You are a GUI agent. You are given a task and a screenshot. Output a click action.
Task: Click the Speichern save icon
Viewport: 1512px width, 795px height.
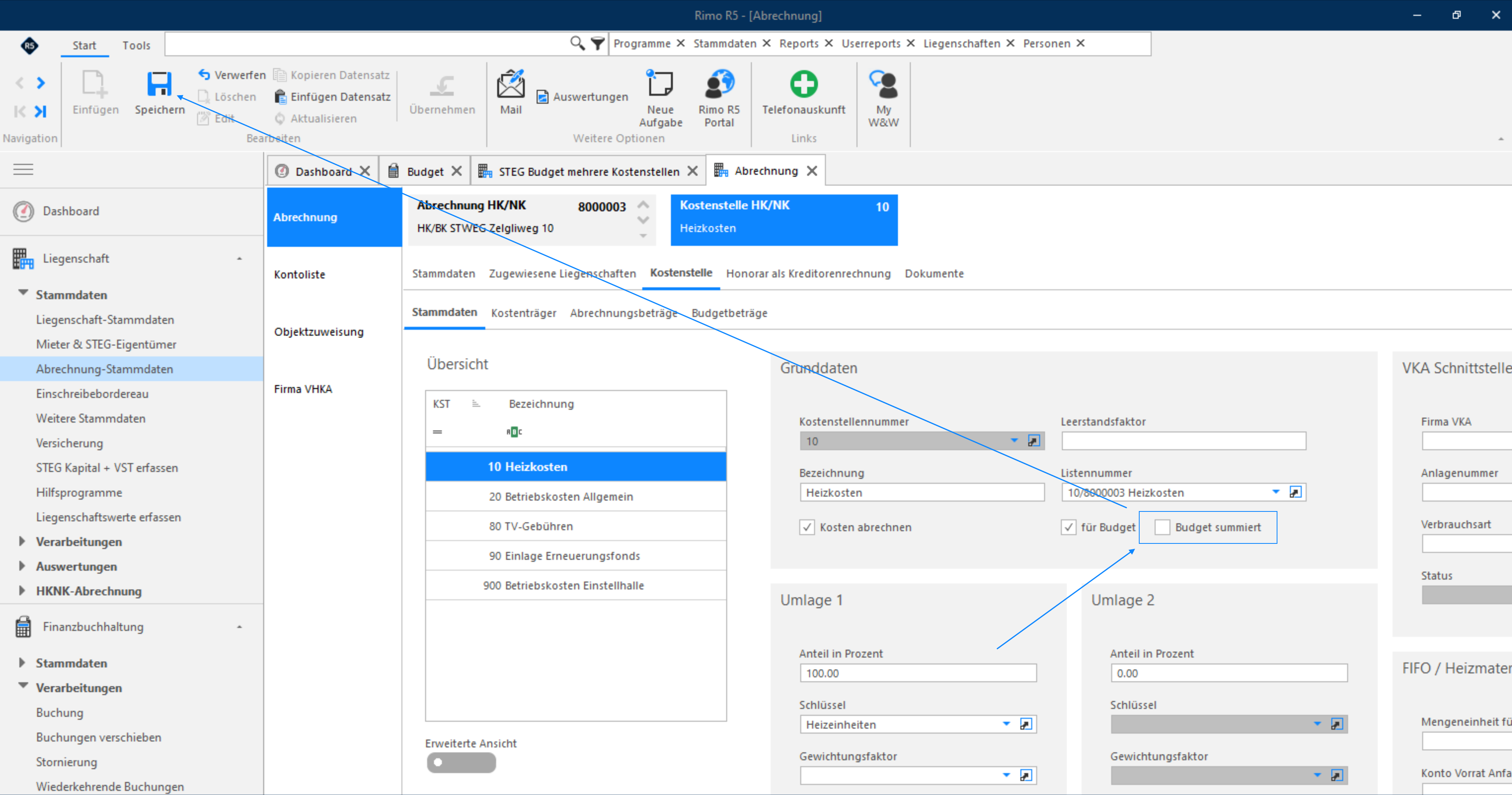159,84
